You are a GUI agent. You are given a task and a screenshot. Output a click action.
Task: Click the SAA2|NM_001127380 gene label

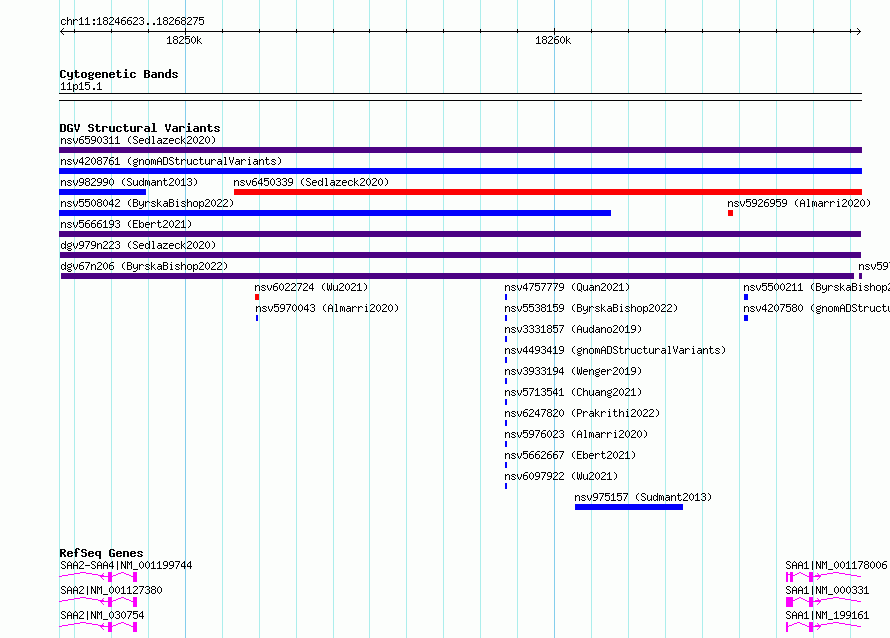point(111,590)
